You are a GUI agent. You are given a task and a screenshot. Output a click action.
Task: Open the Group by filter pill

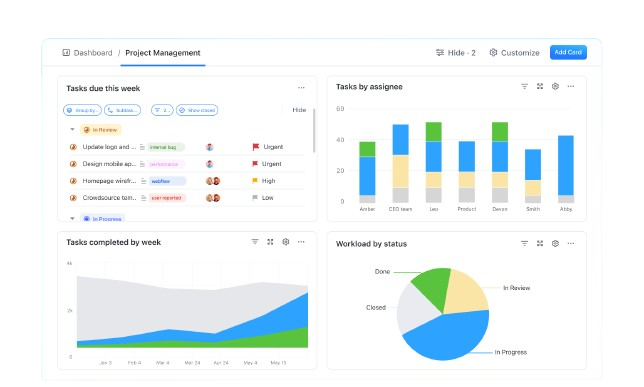click(x=82, y=110)
